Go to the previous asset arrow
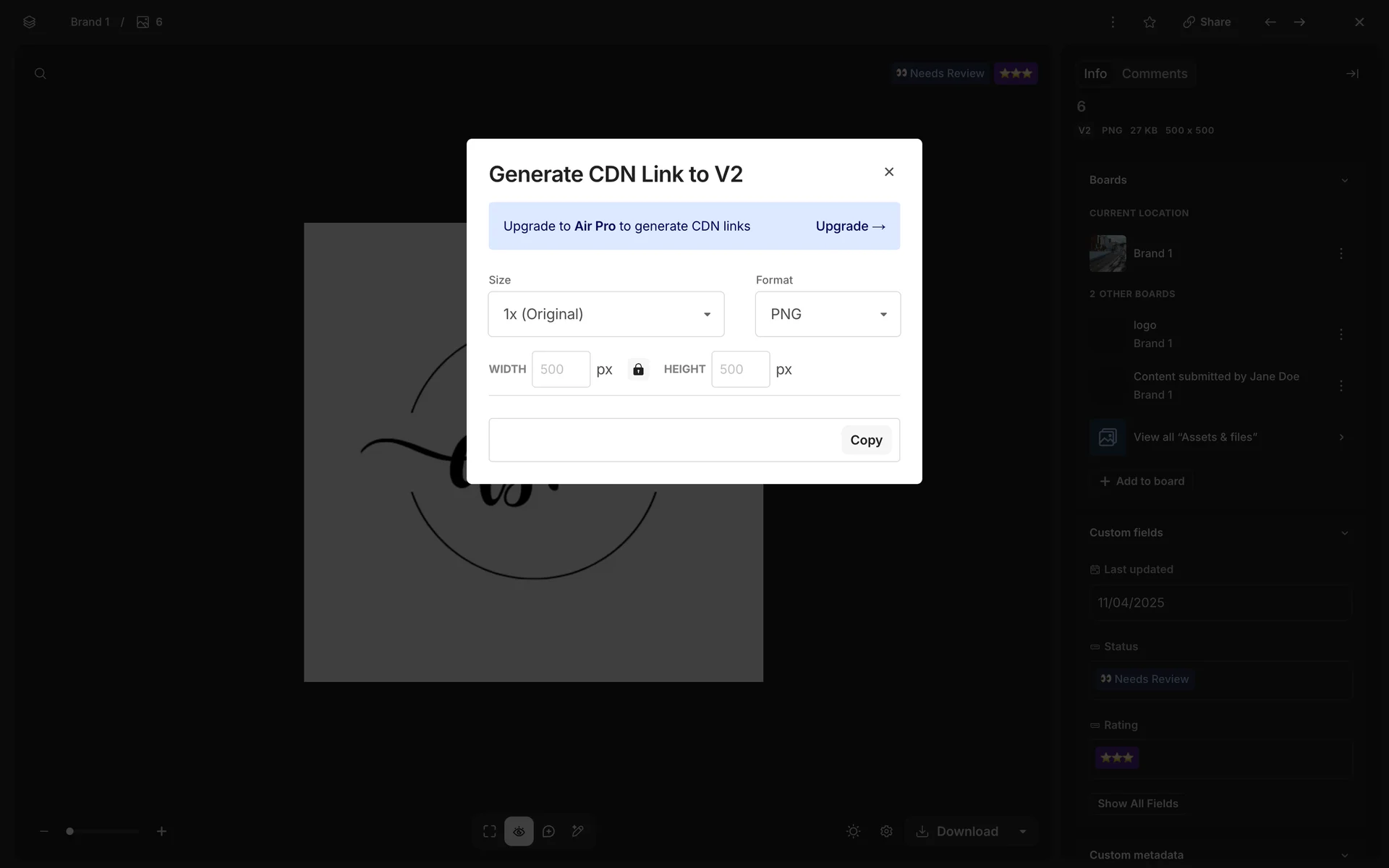The image size is (1389, 868). [1270, 22]
